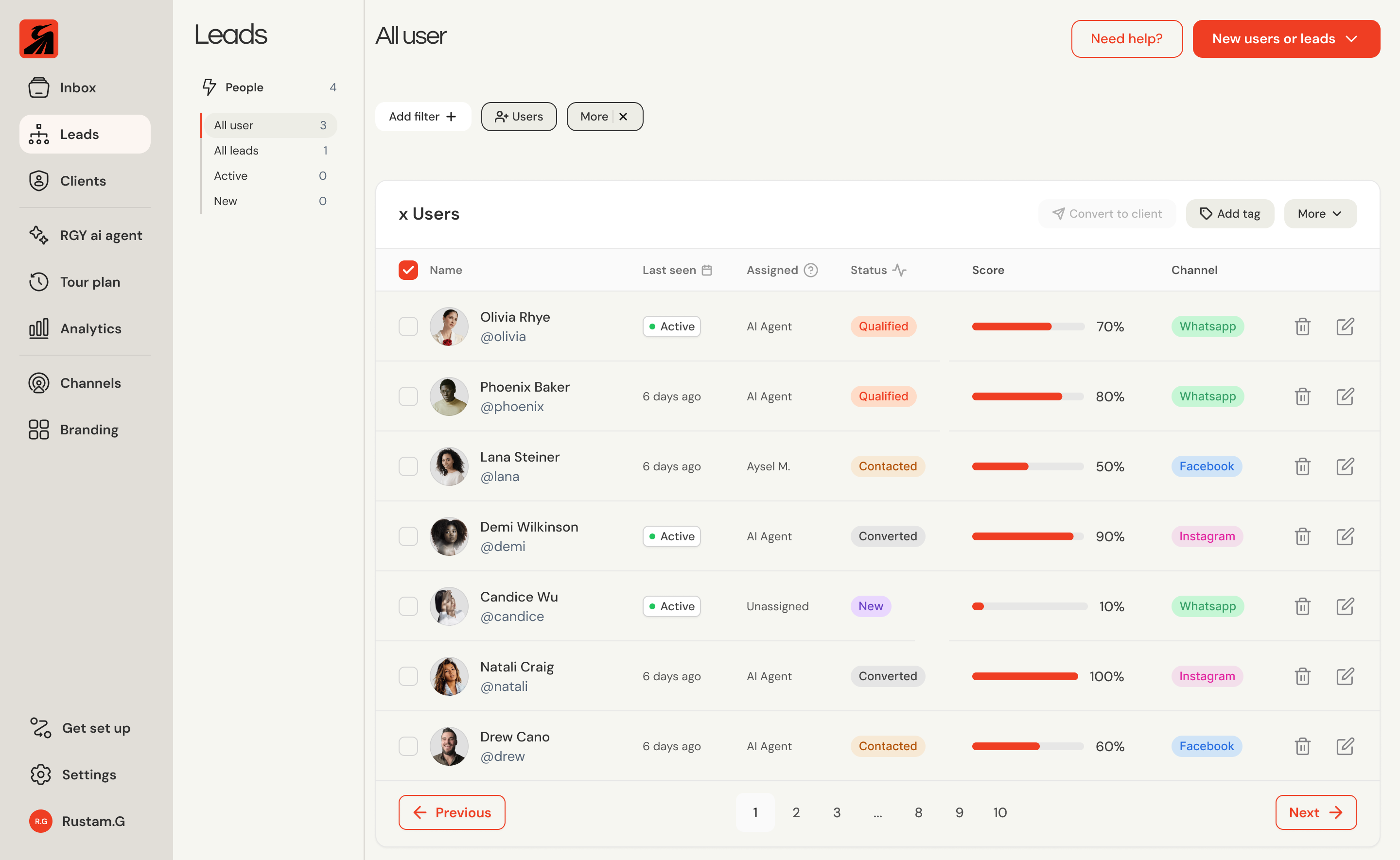
Task: Delete Olivia Rhye using the trash icon
Action: tap(1303, 326)
